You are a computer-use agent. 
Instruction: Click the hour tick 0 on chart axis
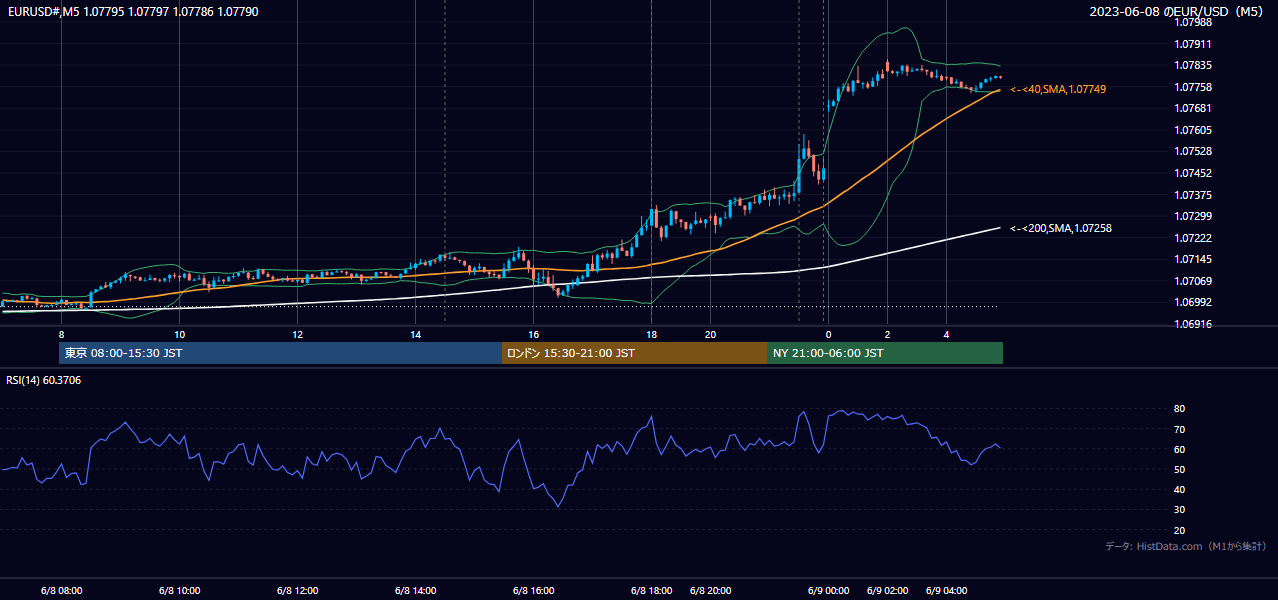click(x=828, y=334)
